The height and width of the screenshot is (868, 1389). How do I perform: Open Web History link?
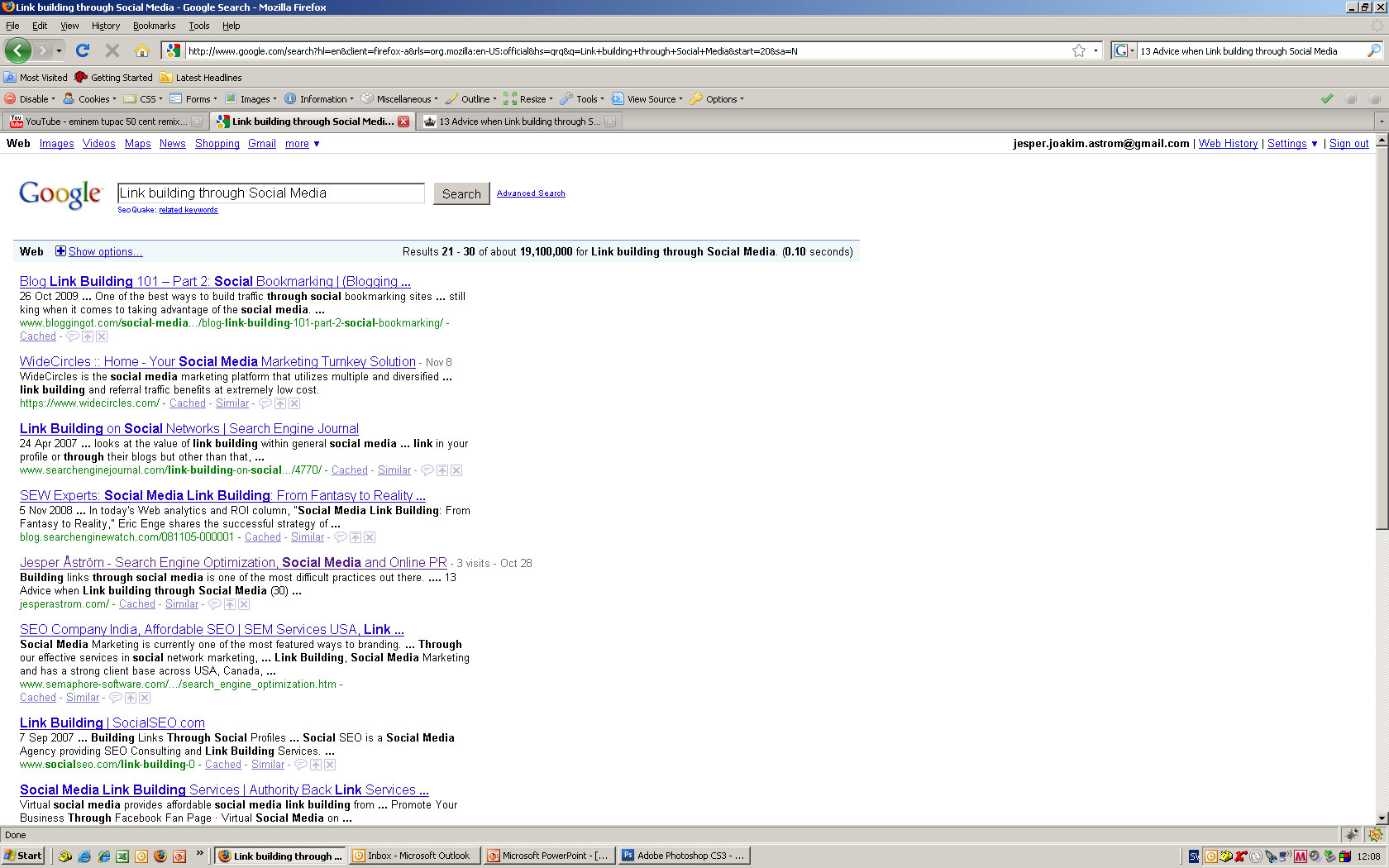pyautogui.click(x=1228, y=143)
